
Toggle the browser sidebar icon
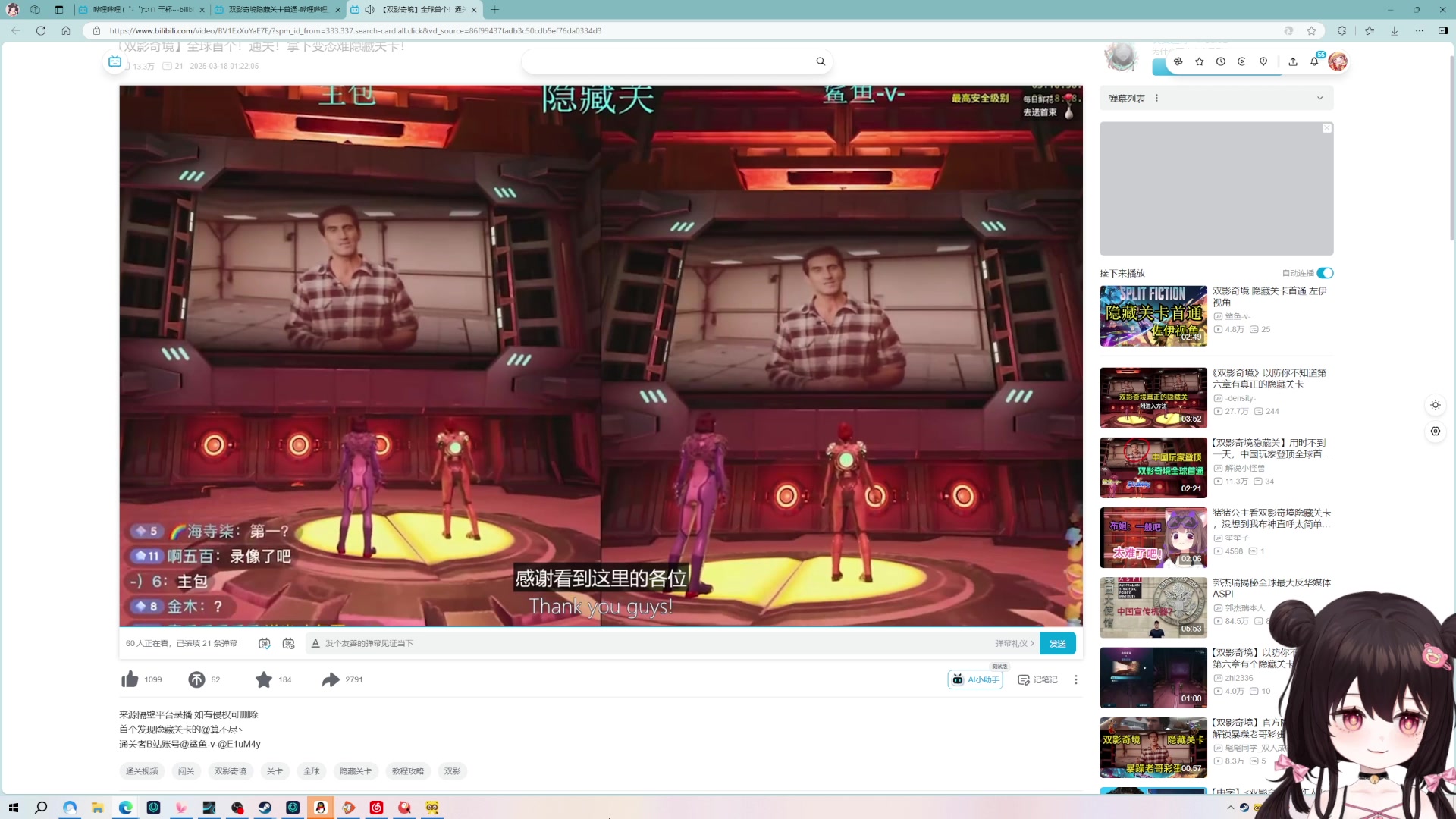click(1442, 30)
